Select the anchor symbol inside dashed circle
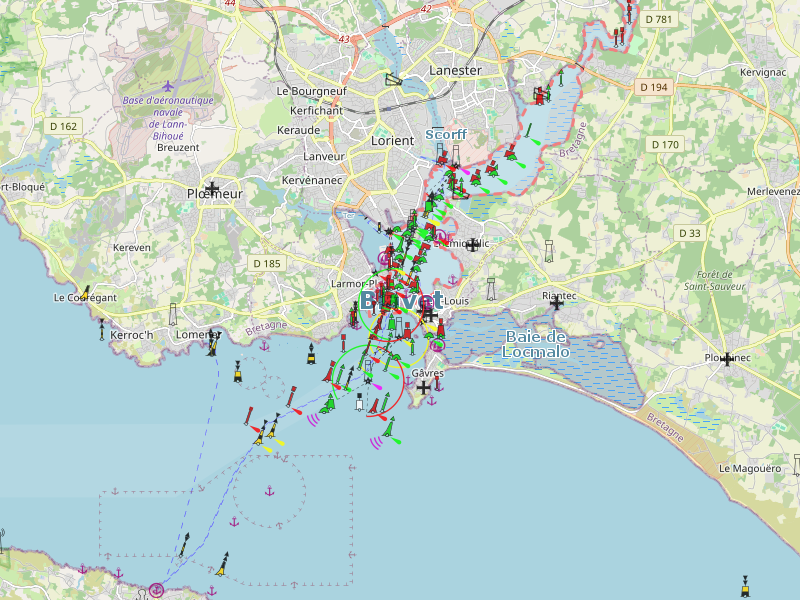Viewport: 800px width, 600px height. pos(269,490)
